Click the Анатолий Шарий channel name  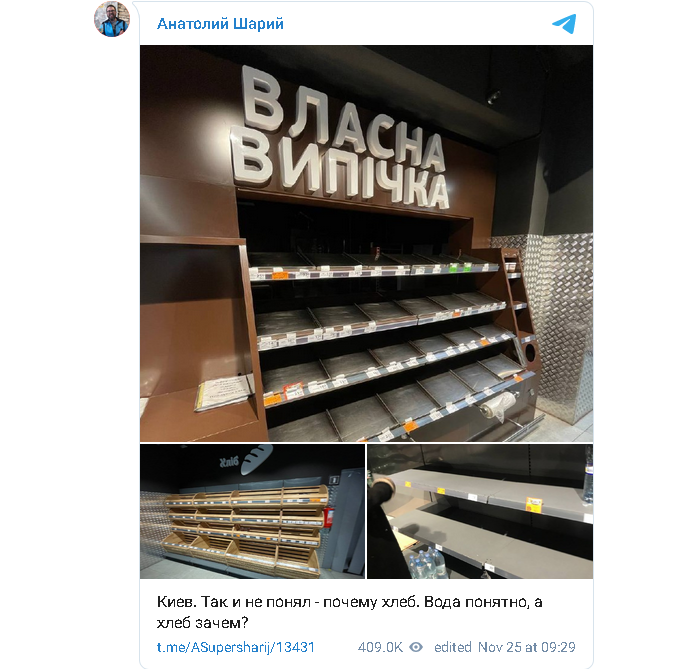tap(220, 23)
